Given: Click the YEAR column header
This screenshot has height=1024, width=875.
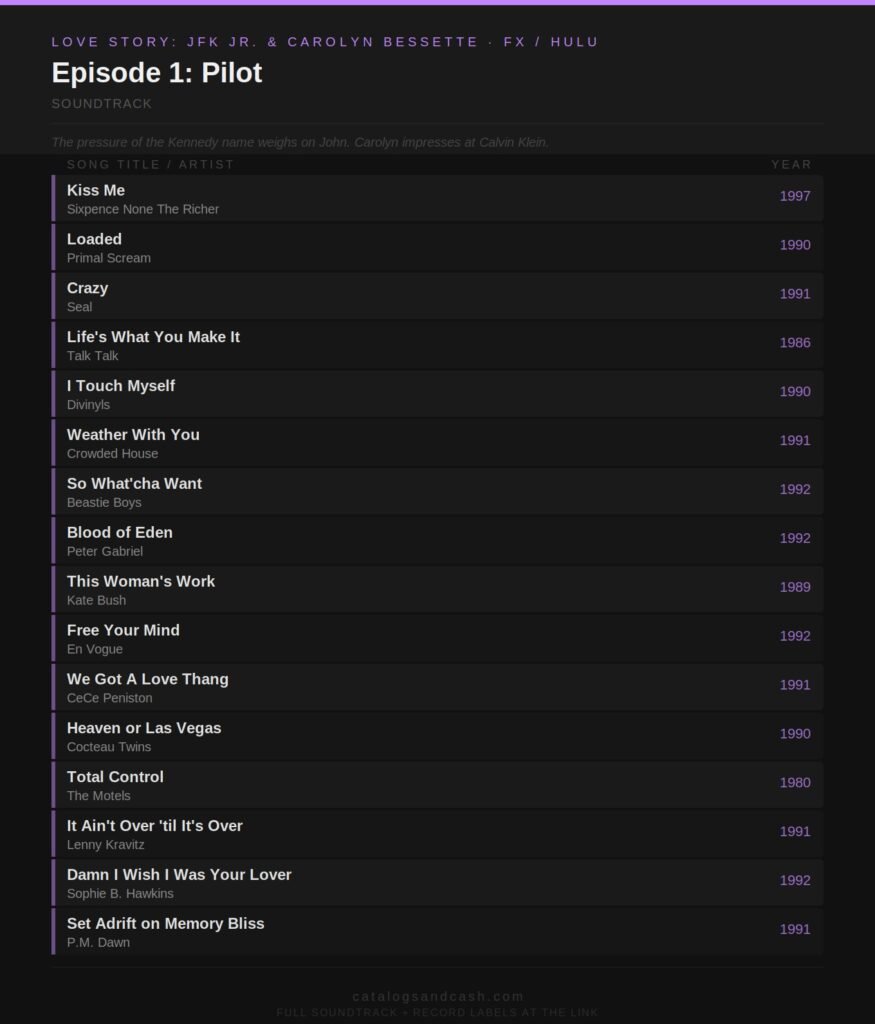Looking at the screenshot, I should click(791, 165).
